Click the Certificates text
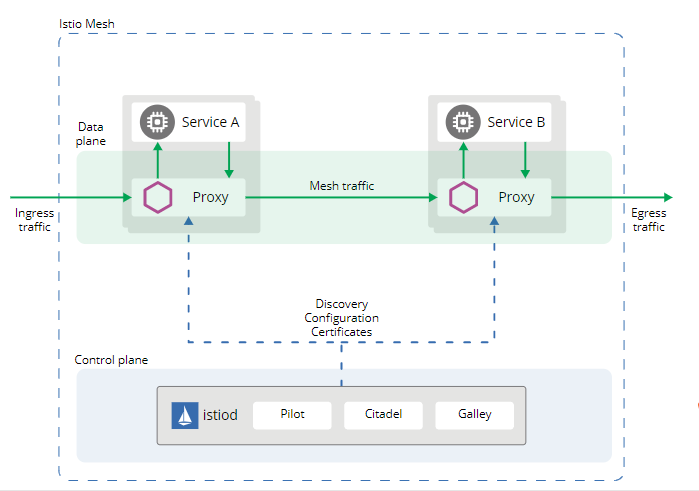 click(x=341, y=332)
